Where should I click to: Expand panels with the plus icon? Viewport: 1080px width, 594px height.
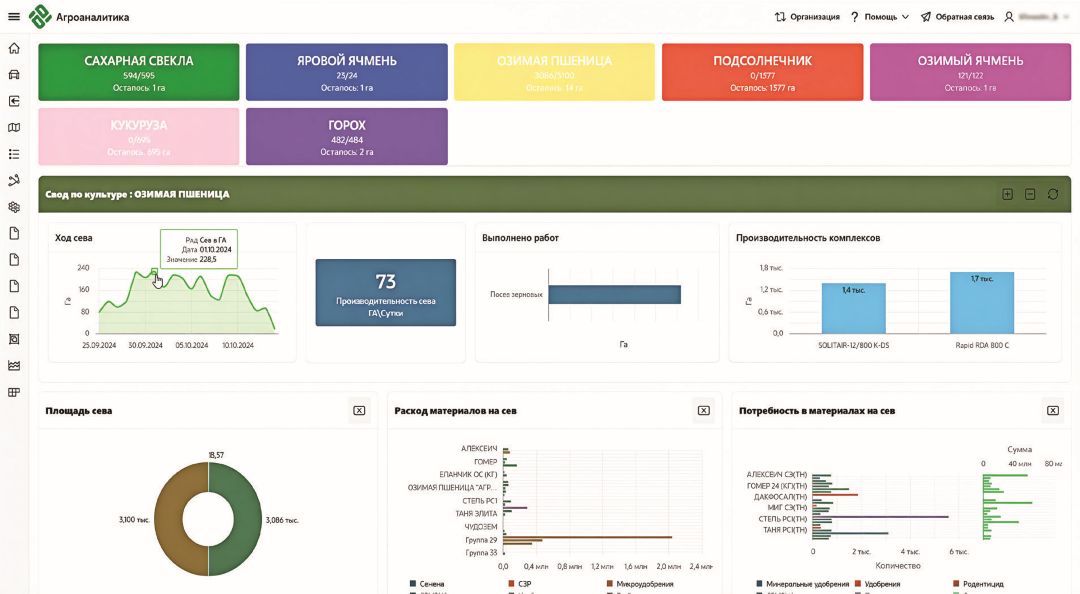point(1008,194)
